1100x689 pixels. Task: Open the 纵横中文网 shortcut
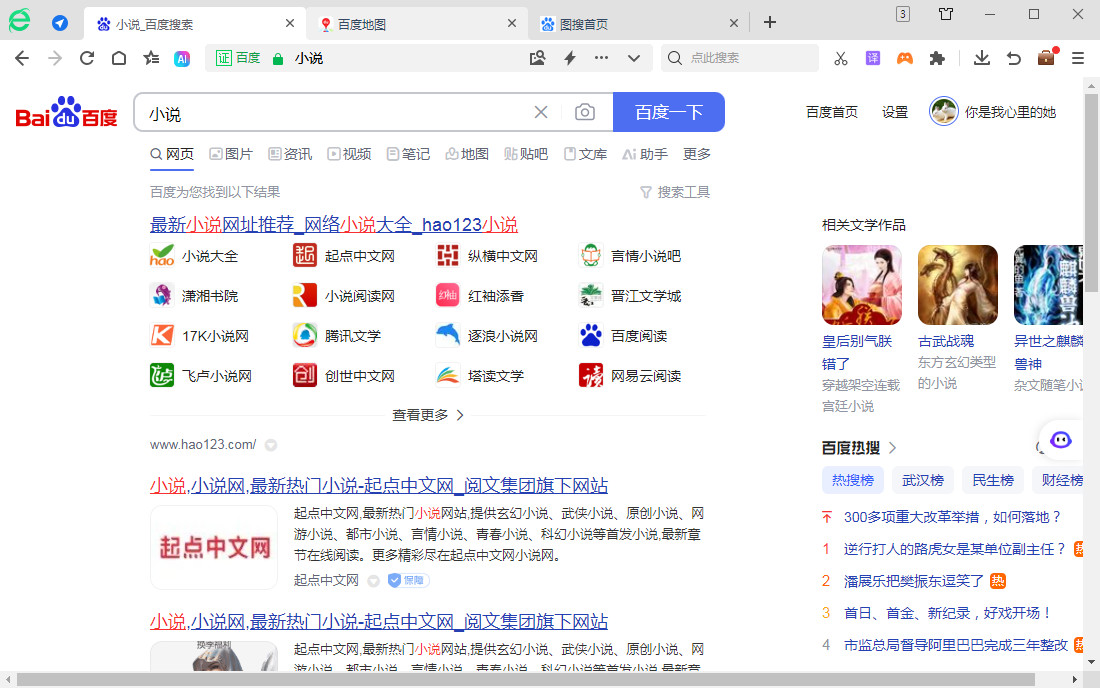[x=487, y=256]
